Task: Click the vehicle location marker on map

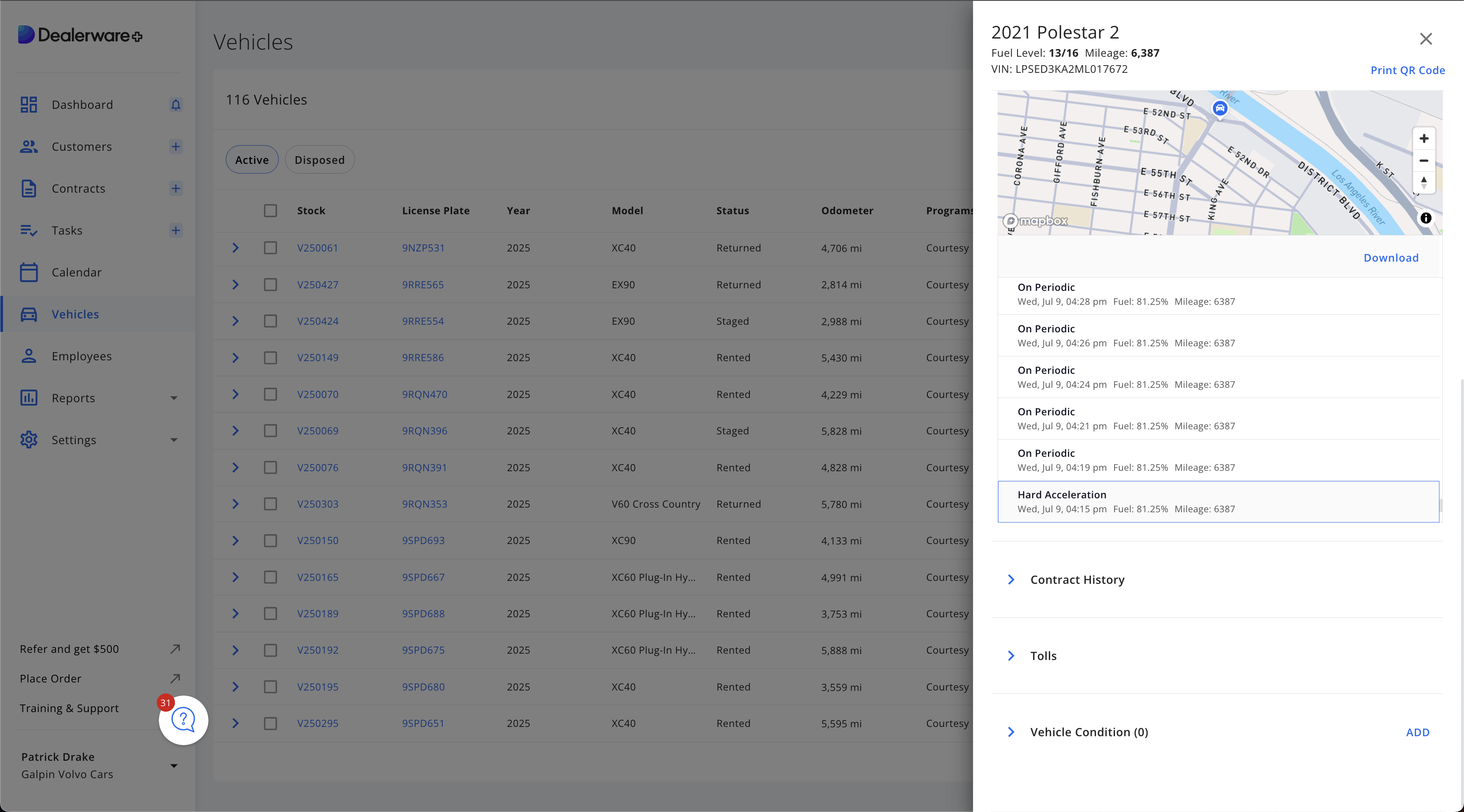Action: click(x=1220, y=108)
